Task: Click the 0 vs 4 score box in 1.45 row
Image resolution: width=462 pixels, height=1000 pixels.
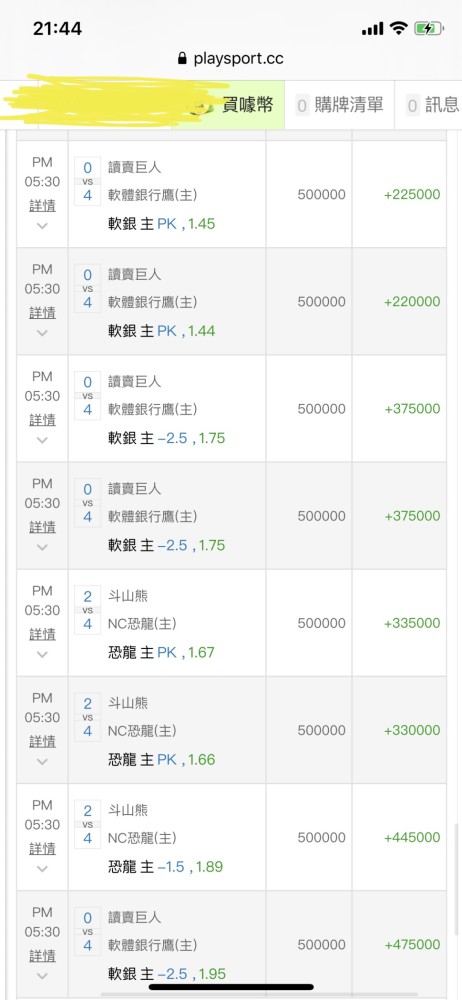Action: (x=87, y=182)
